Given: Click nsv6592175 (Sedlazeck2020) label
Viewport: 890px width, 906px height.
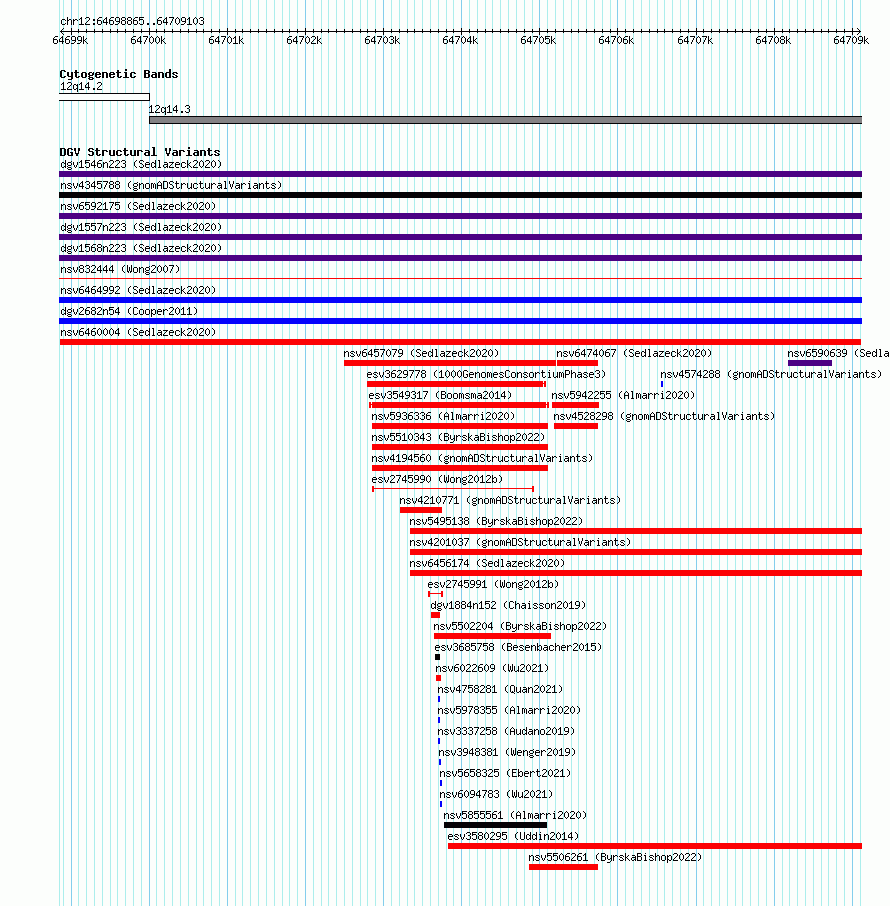Looking at the screenshot, I should coord(138,206).
